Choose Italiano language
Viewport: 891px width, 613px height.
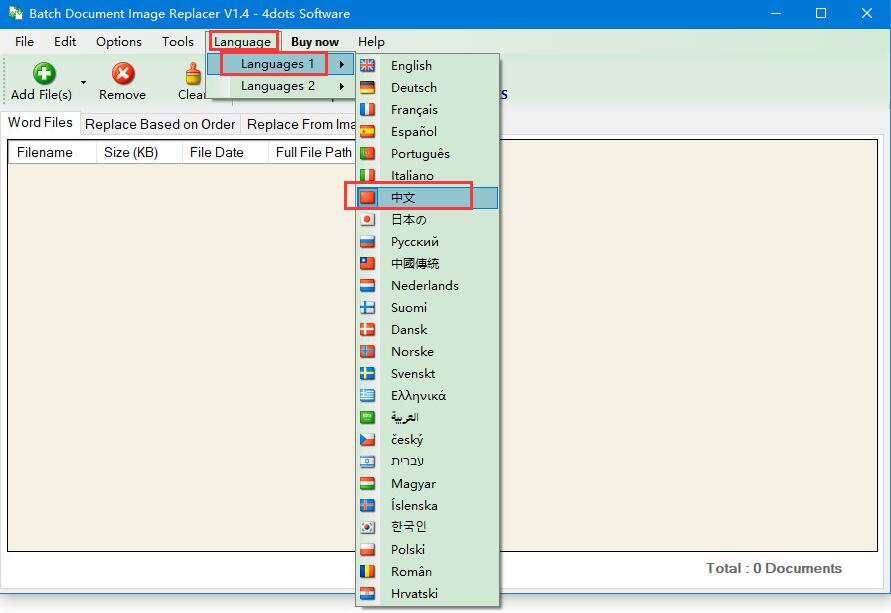tap(427, 175)
